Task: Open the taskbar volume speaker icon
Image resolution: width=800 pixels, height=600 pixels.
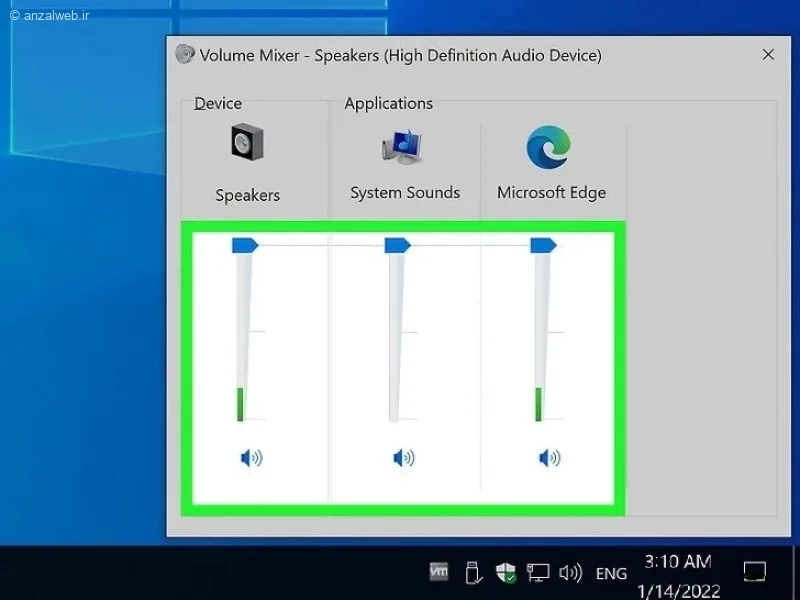Action: pyautogui.click(x=570, y=572)
